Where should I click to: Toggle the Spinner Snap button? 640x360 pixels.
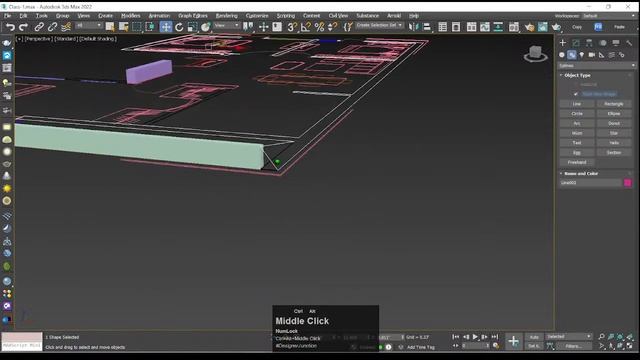click(333, 27)
